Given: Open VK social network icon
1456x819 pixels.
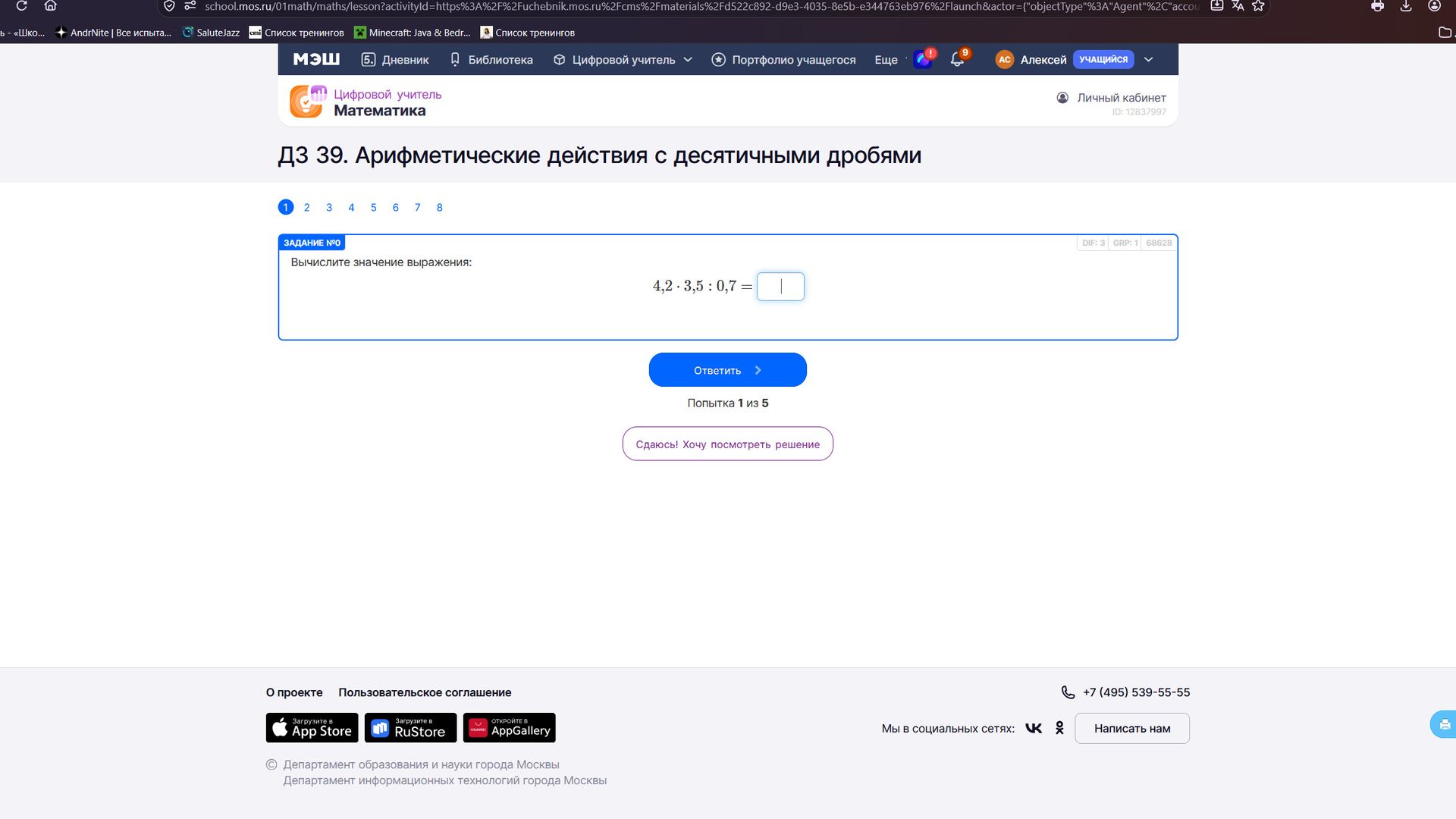Looking at the screenshot, I should pyautogui.click(x=1034, y=728).
